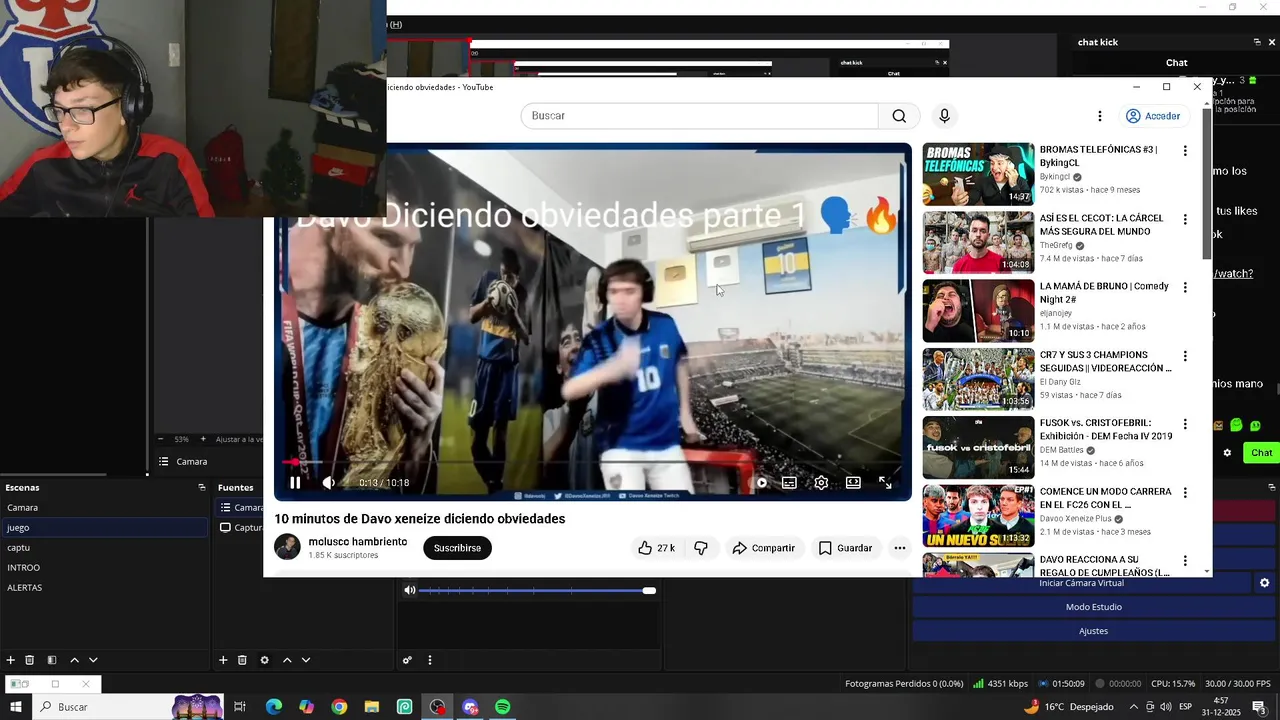Pop out the Escenas dock panel
The width and height of the screenshot is (1280, 720).
click(201, 488)
